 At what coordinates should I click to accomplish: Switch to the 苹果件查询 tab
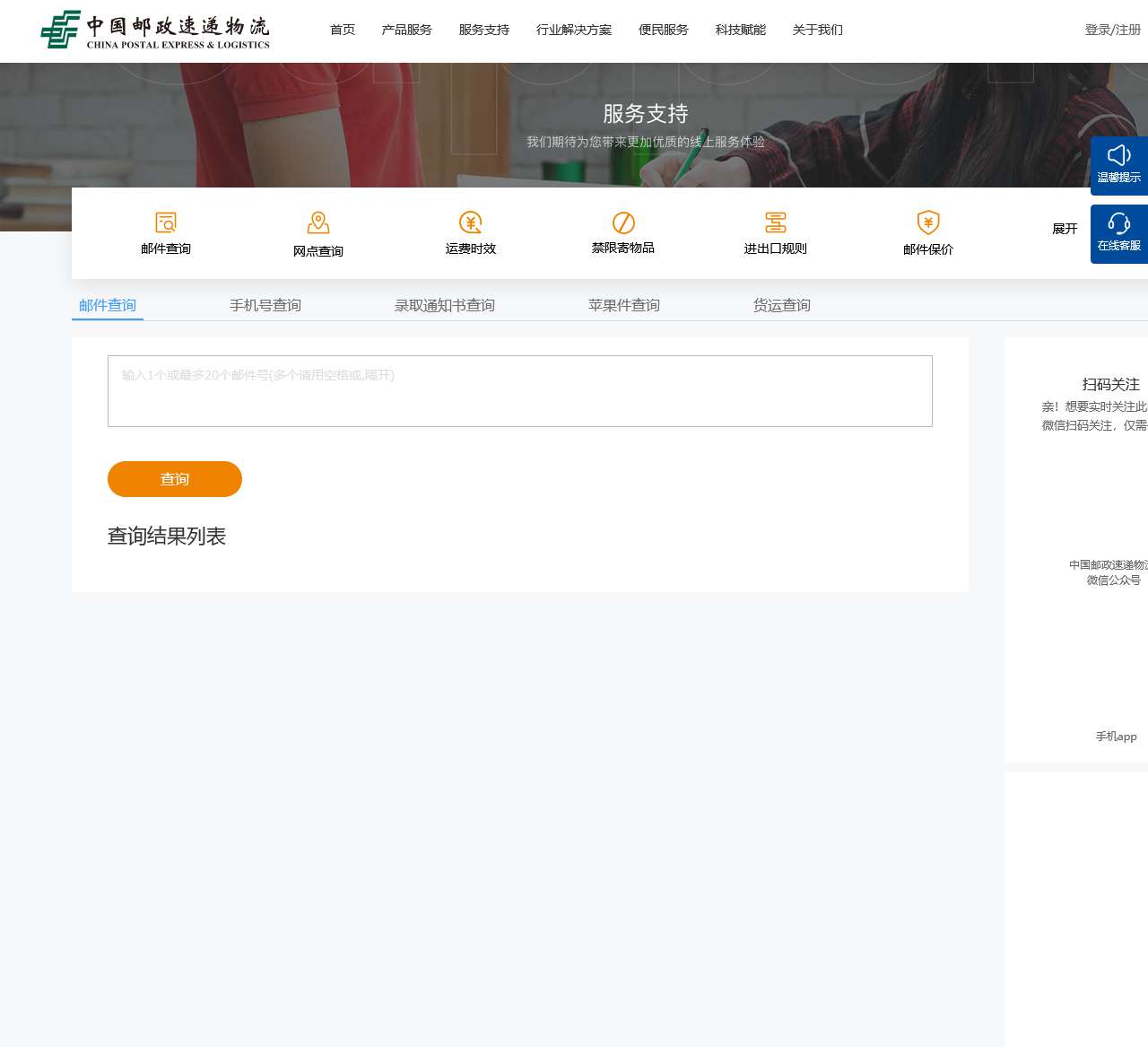[624, 305]
